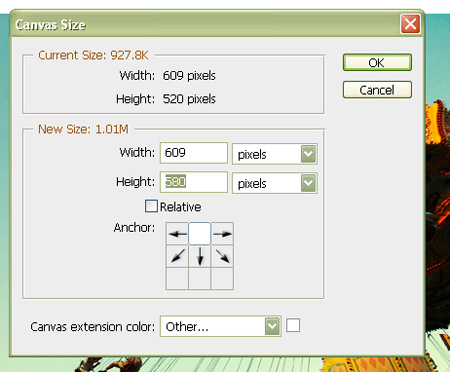Select the center downward anchor arrow
The height and width of the screenshot is (372, 450).
[x=199, y=256]
